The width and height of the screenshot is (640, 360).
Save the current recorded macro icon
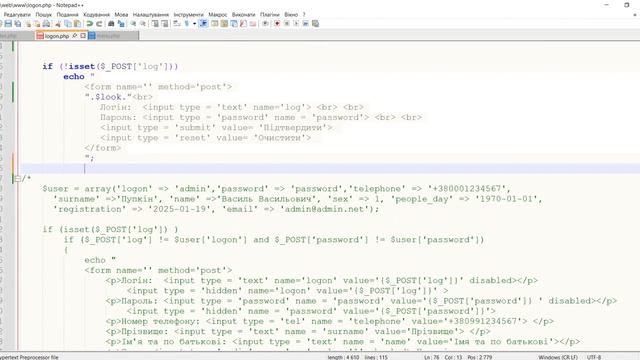tap(315, 24)
